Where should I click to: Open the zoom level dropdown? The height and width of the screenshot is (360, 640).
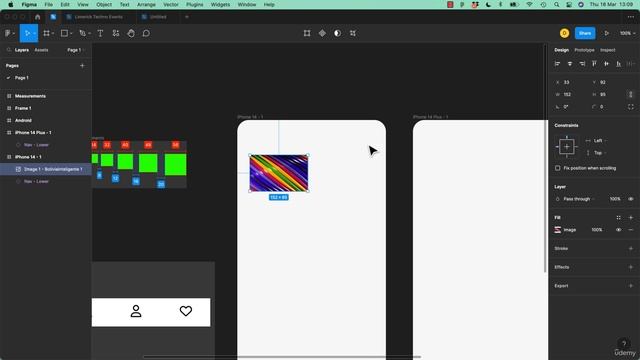point(627,33)
